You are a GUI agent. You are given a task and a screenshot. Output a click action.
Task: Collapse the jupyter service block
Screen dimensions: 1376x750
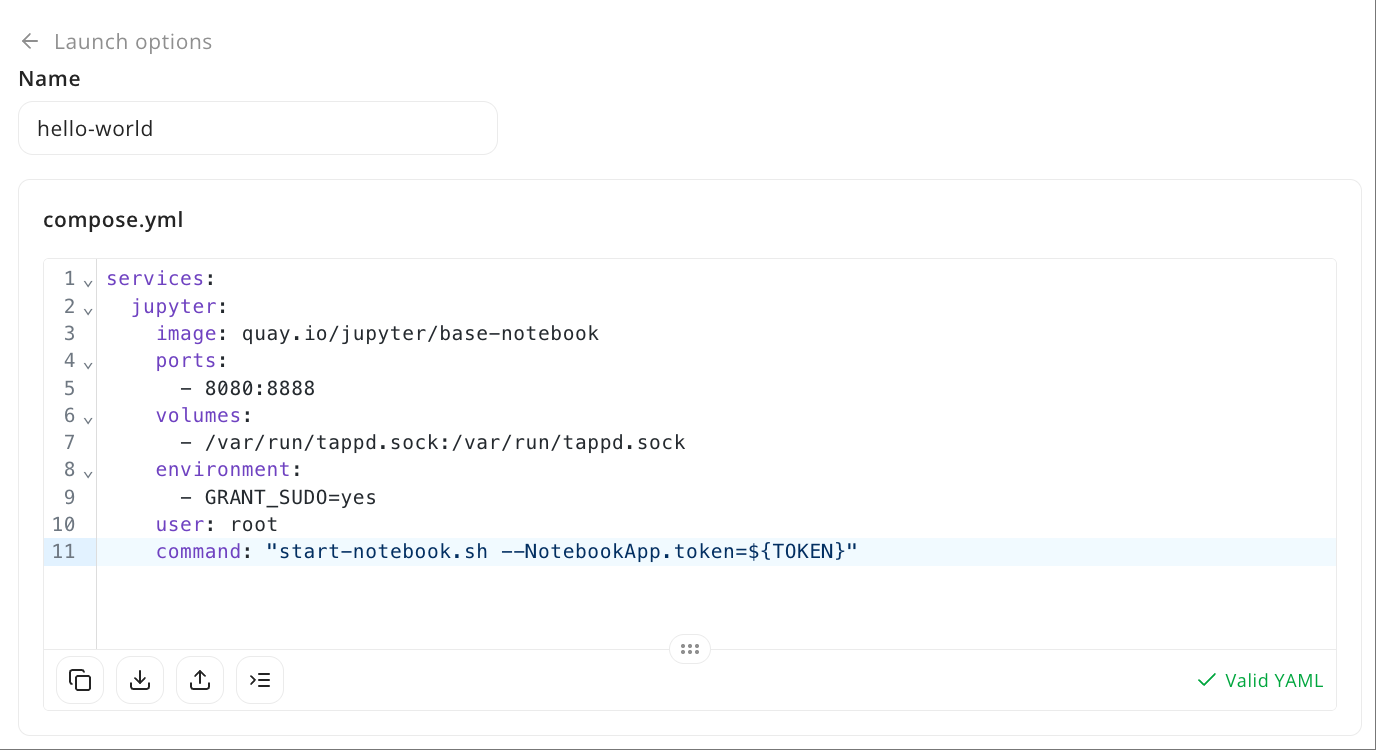[x=88, y=310]
